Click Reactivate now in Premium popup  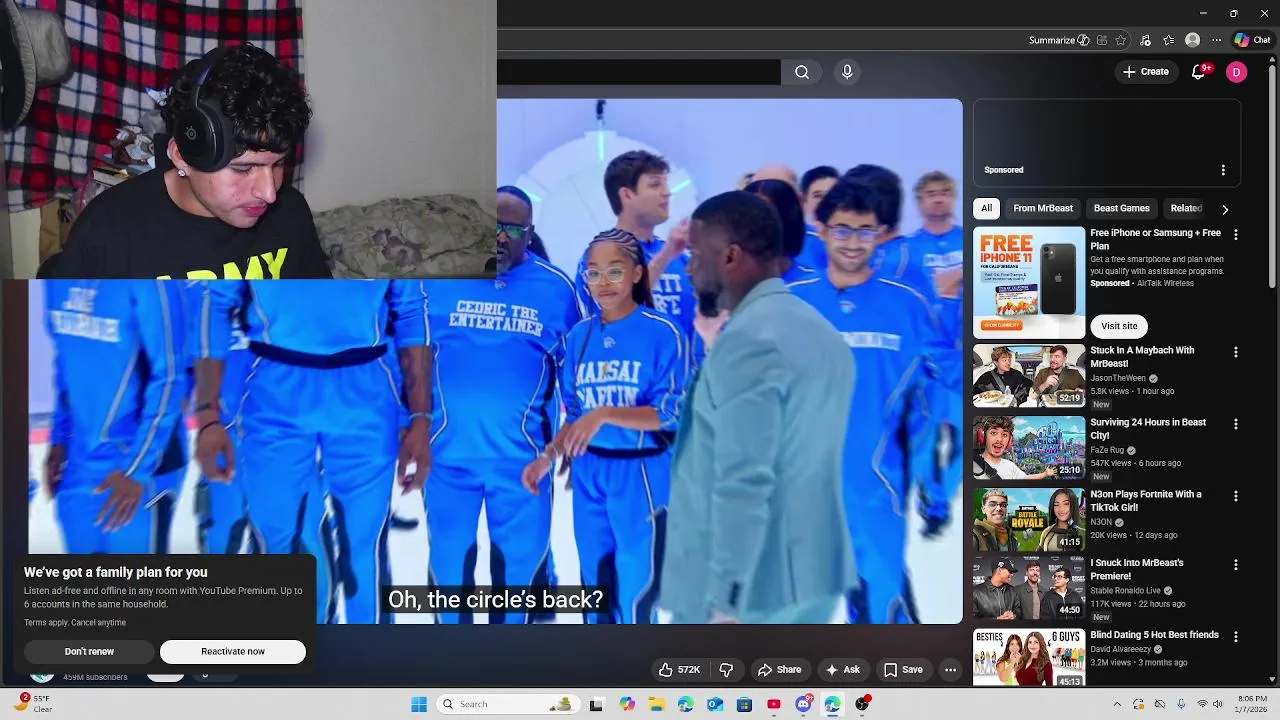pyautogui.click(x=233, y=652)
